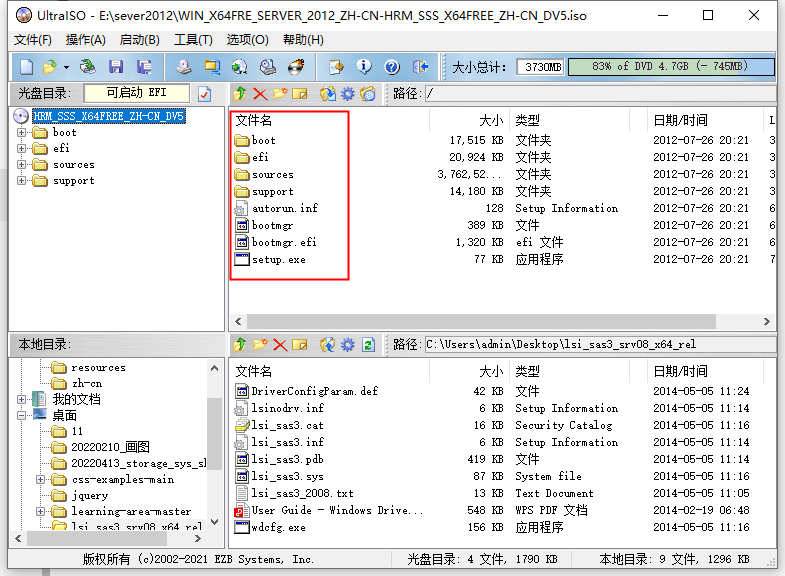Delete selected item in disc pane
Viewport: 785px width, 576px height.
point(260,94)
